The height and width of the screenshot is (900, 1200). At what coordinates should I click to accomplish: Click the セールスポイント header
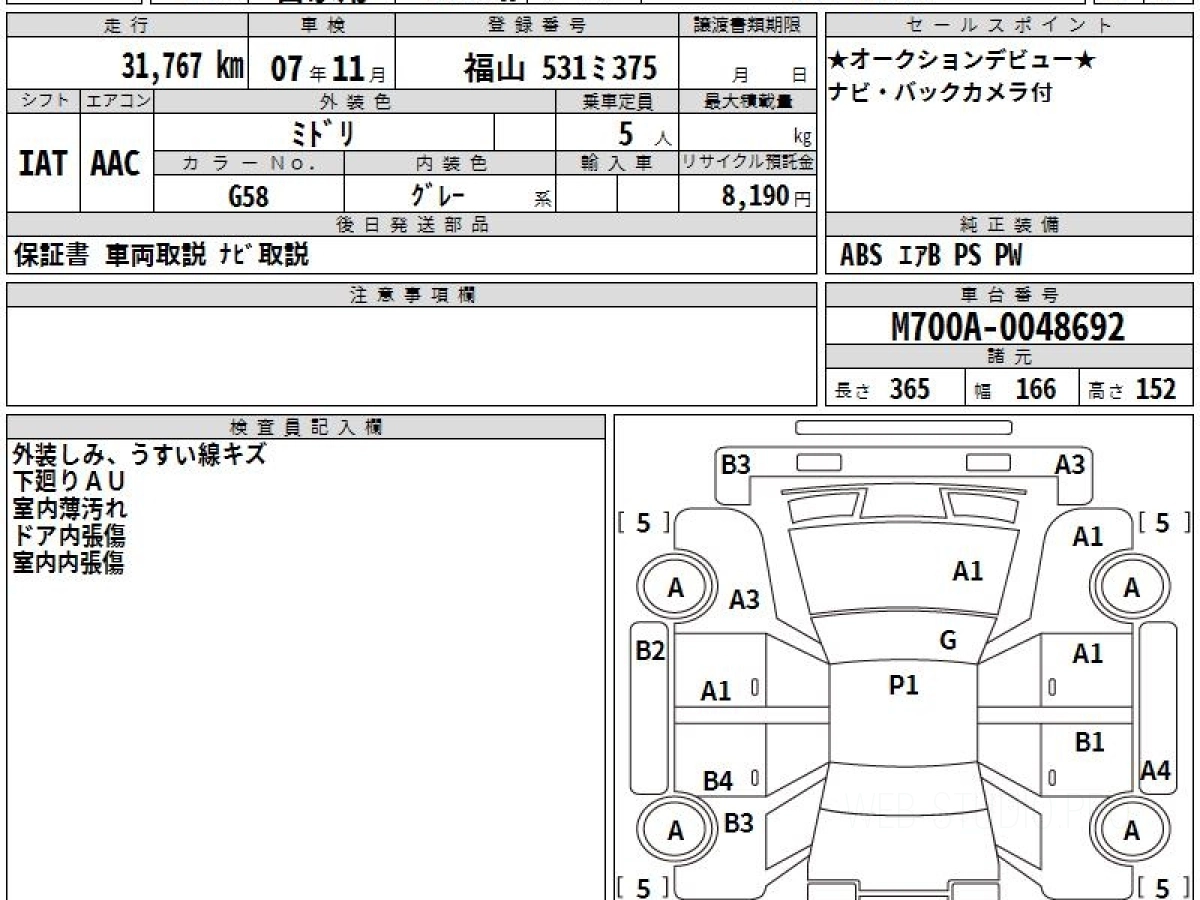(x=1010, y=26)
